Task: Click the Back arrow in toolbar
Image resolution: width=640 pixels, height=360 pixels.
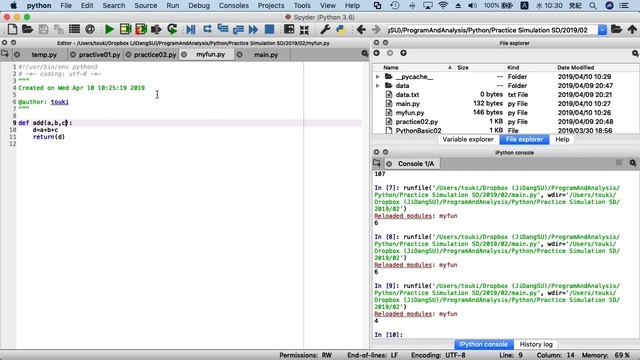Action: tap(361, 29)
